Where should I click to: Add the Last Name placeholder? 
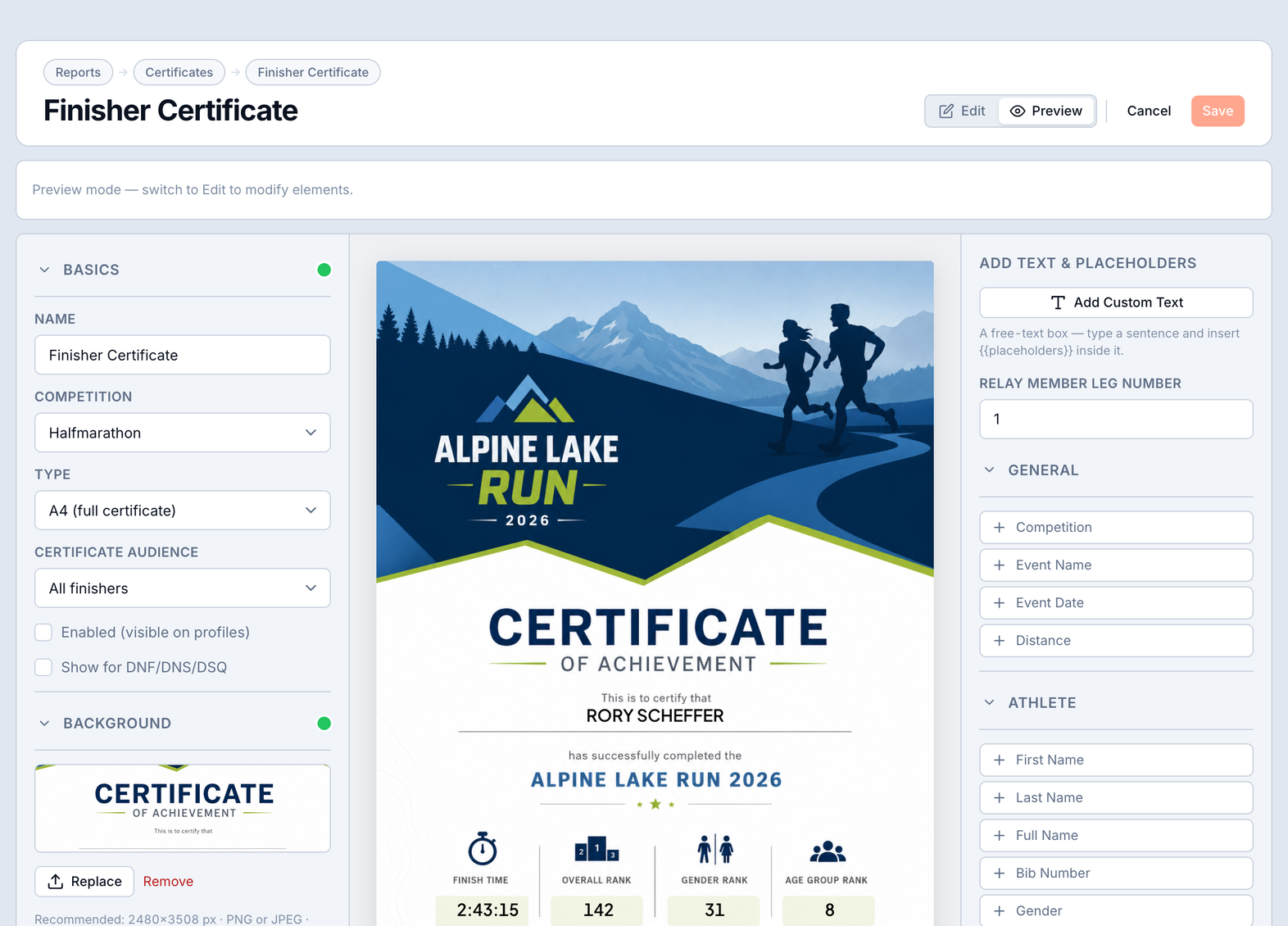[x=1116, y=797]
